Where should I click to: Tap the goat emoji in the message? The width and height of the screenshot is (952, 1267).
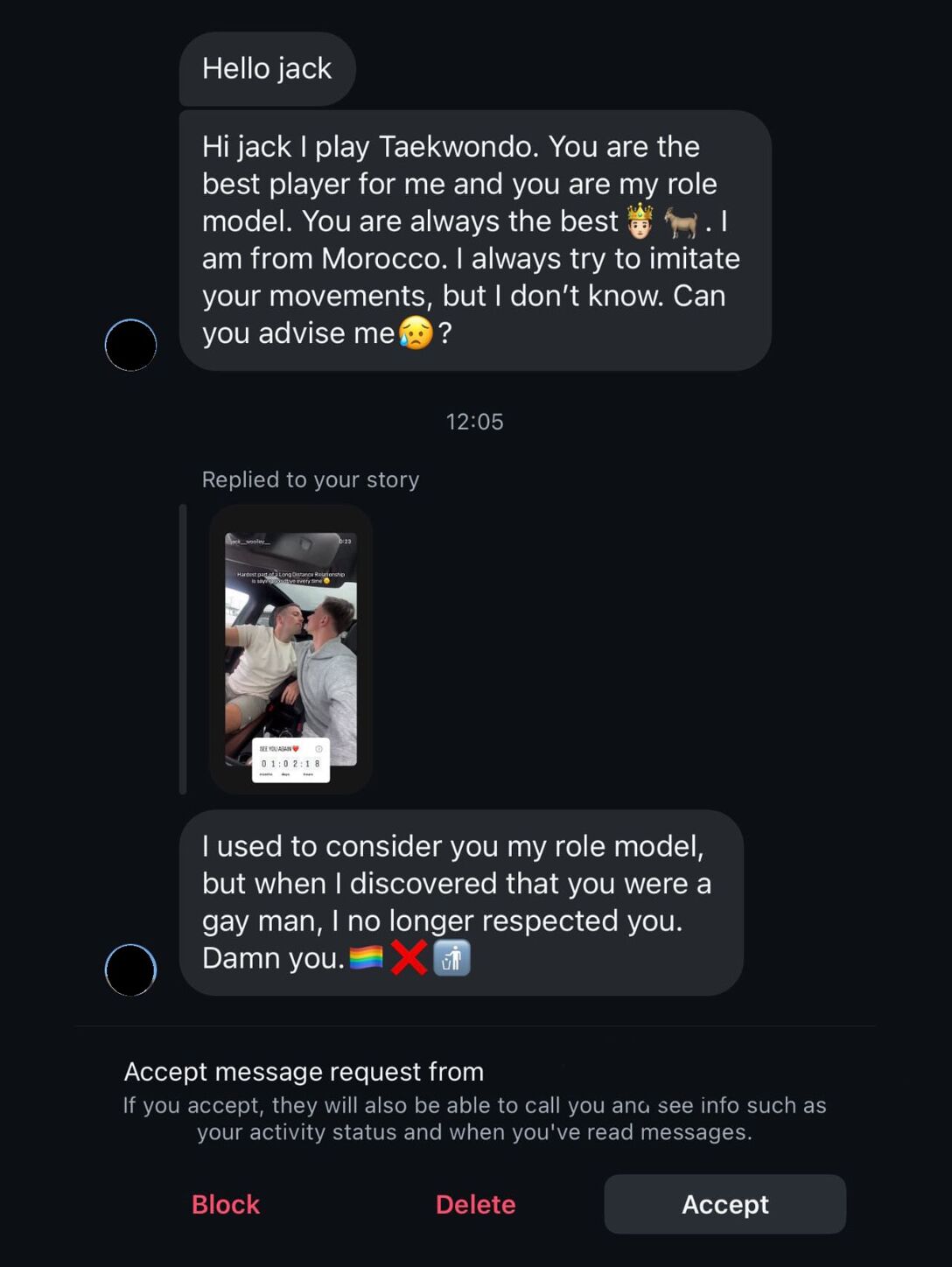tap(682, 221)
